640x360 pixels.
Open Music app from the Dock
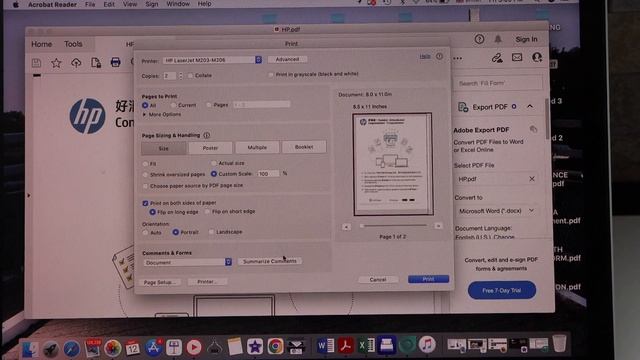[x=427, y=344]
